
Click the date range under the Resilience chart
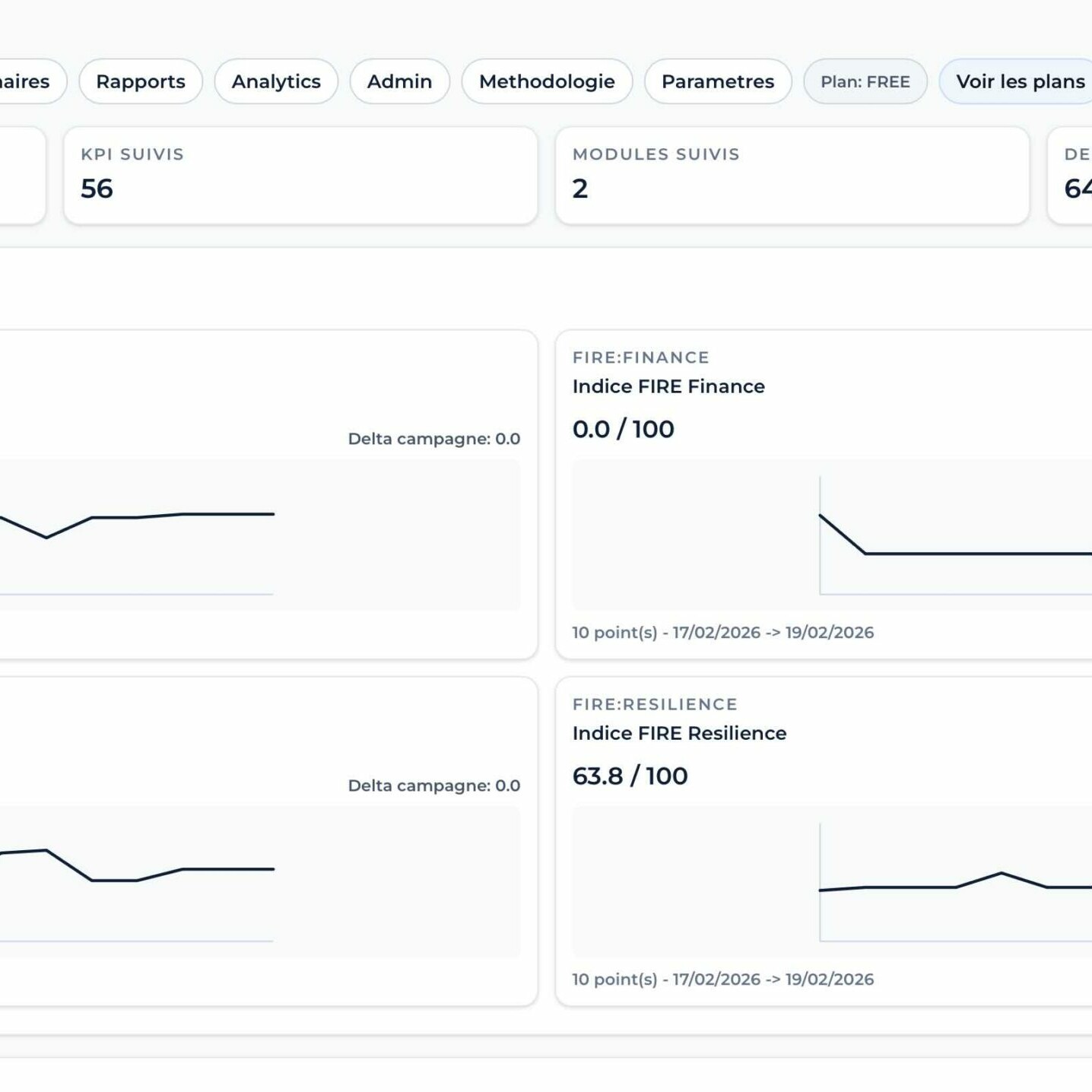[722, 979]
